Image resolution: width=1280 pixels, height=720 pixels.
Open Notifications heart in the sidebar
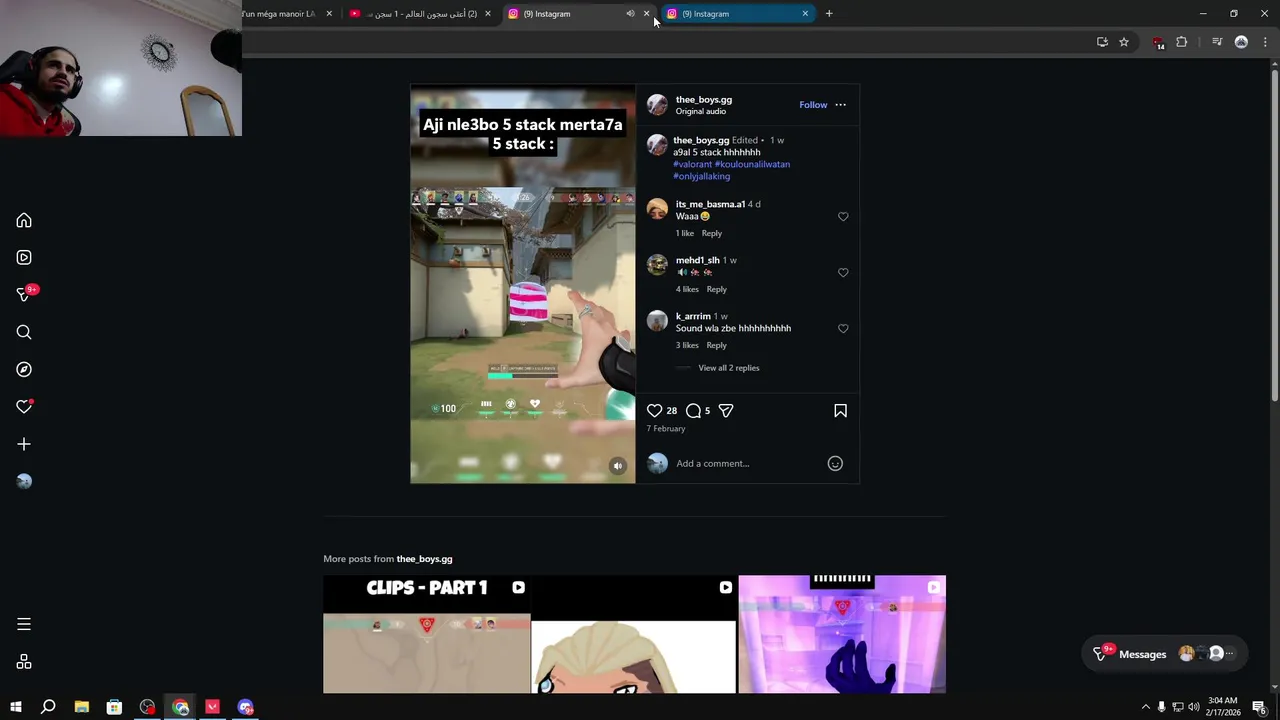[x=24, y=407]
